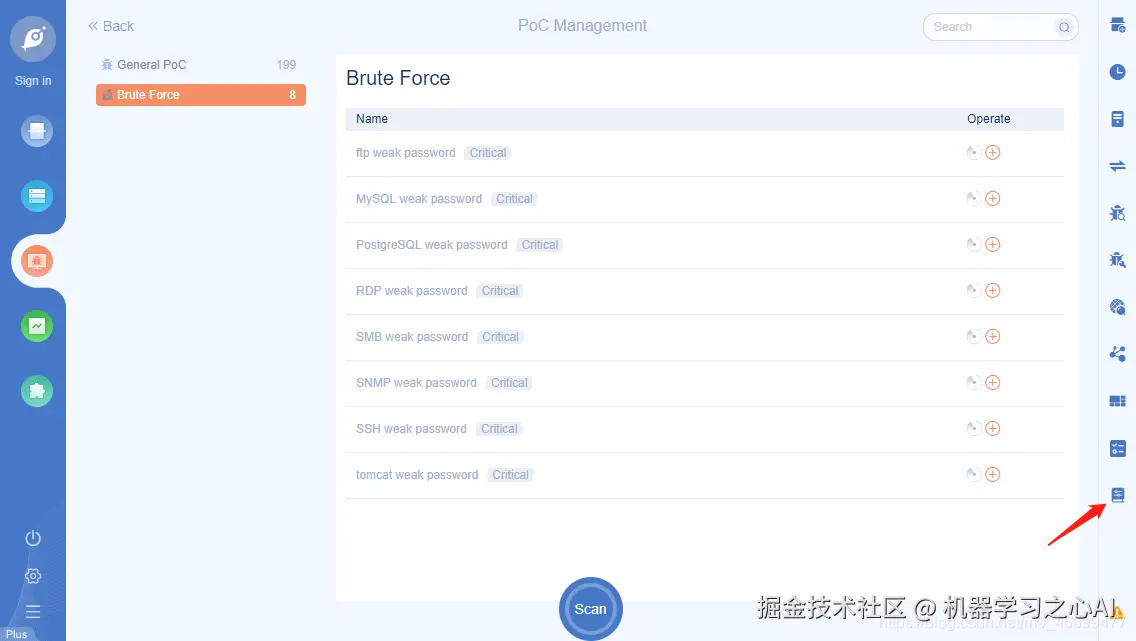Click the Goby planet logo icon
This screenshot has height=641, width=1136.
[33, 38]
